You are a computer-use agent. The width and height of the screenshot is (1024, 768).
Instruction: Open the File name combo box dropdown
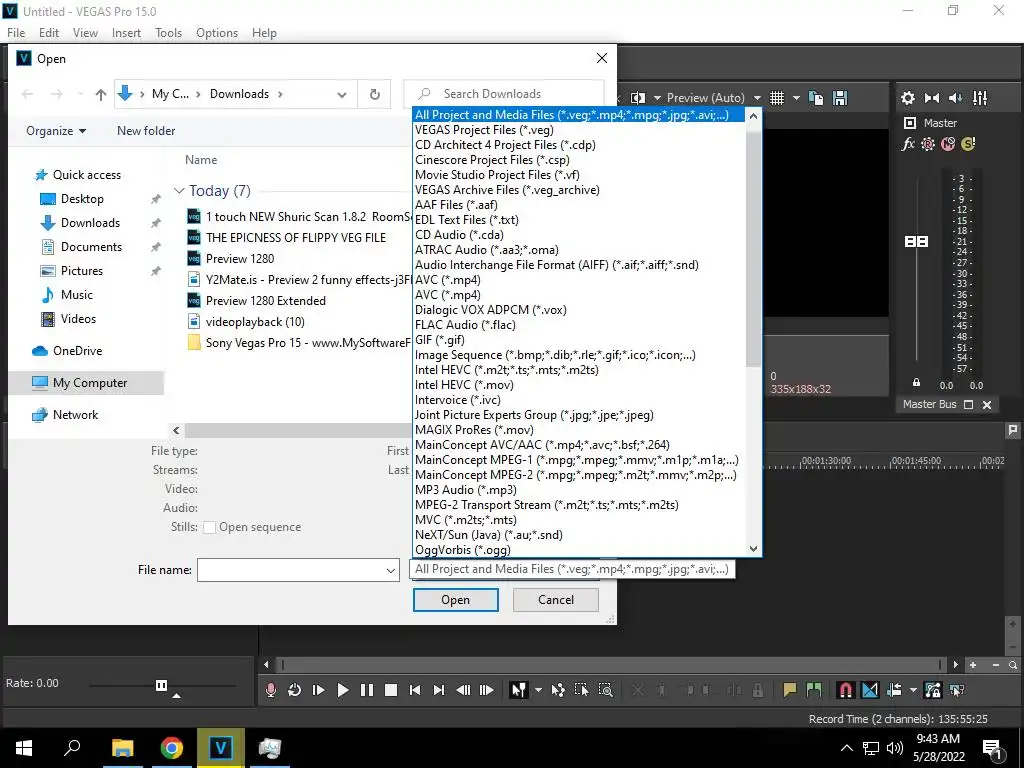coord(390,570)
